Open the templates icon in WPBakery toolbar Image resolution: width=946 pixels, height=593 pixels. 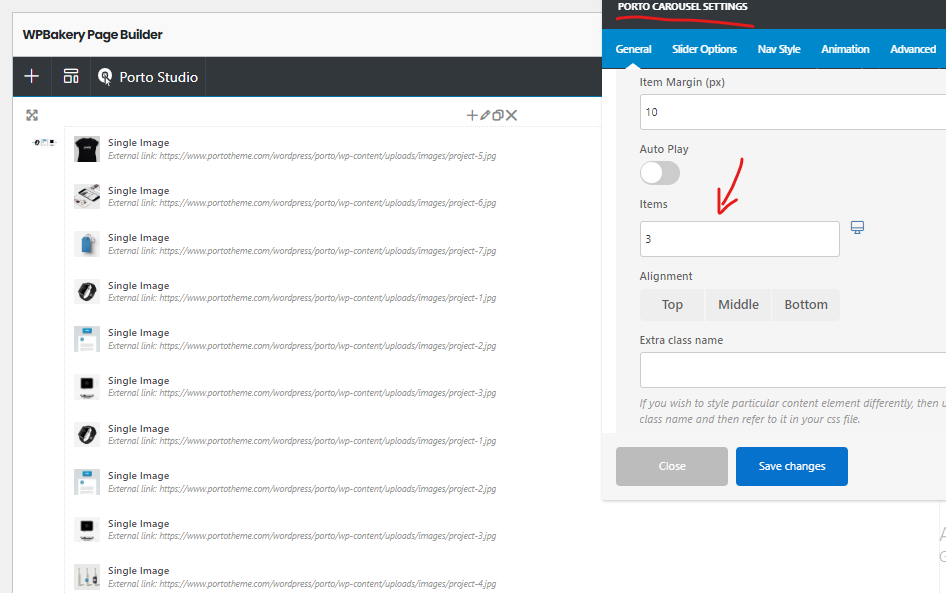pos(71,77)
